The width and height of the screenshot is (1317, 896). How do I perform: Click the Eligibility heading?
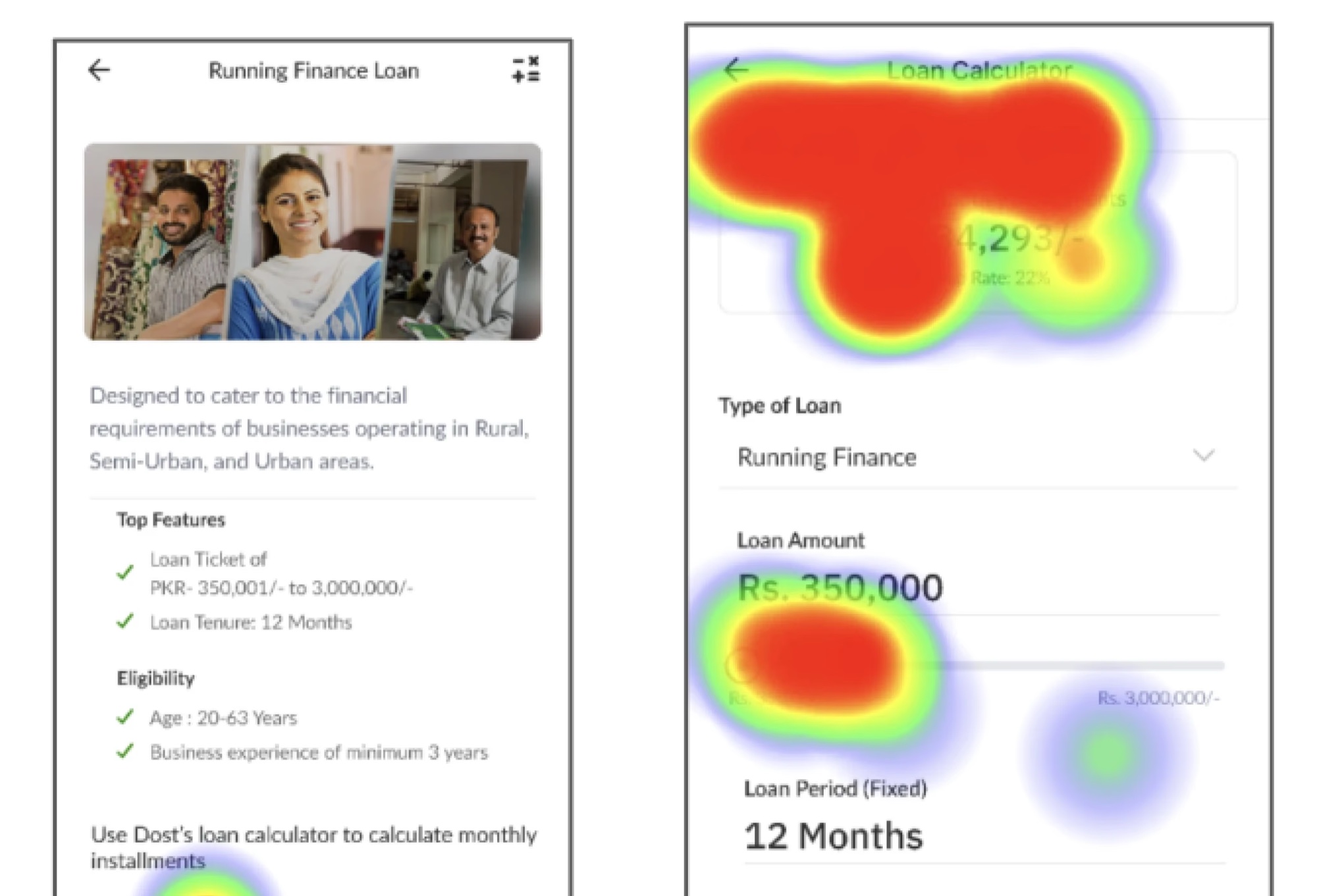coord(156,678)
